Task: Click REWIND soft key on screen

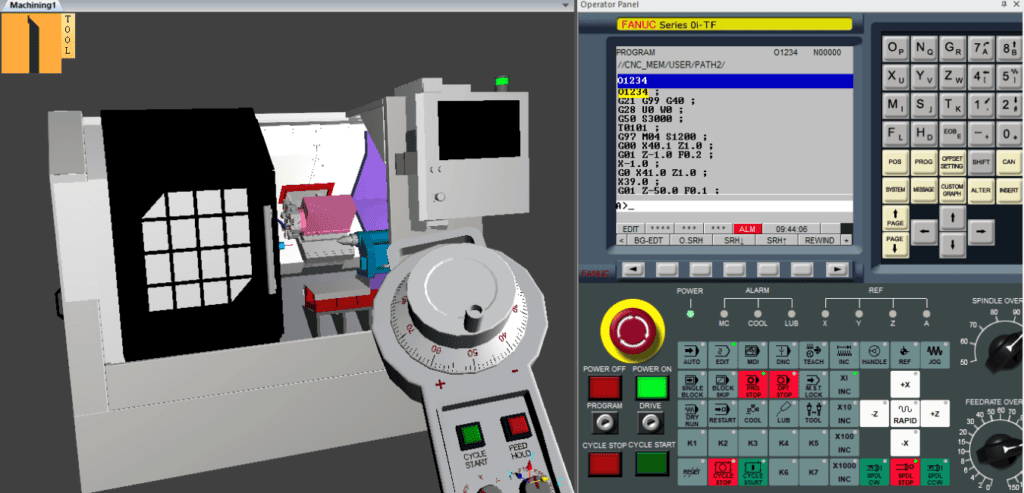Action: click(820, 240)
